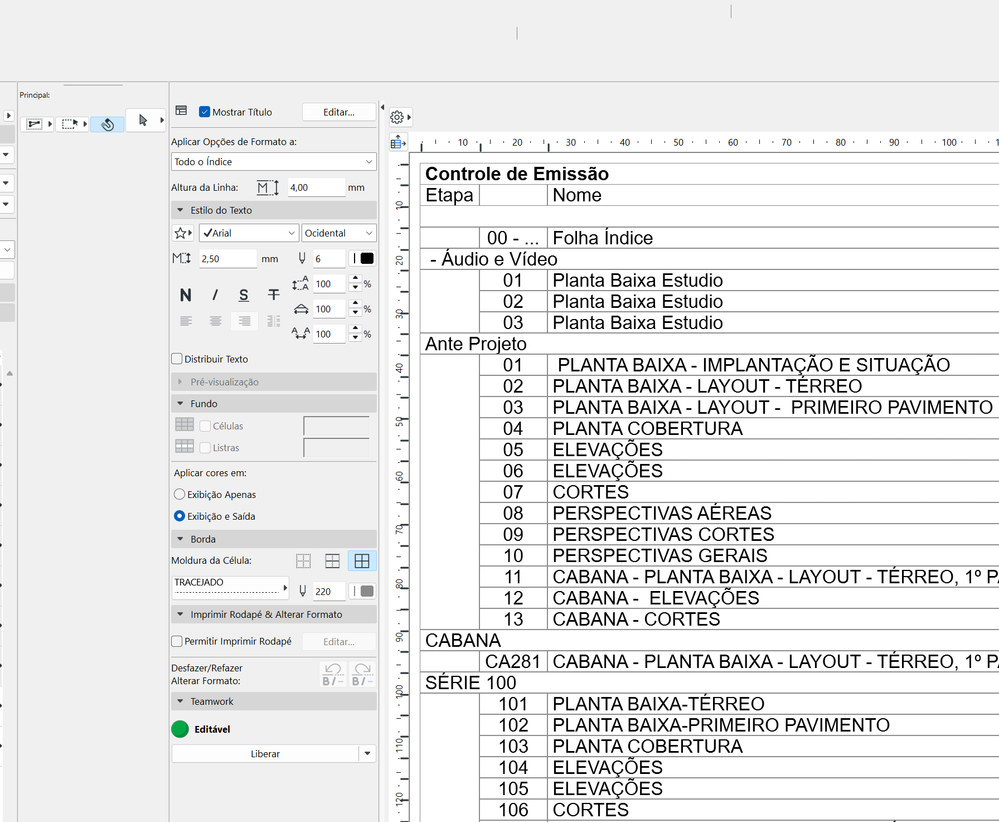Image resolution: width=999 pixels, height=822 pixels.
Task: Select no cell border frame
Action: (x=303, y=561)
